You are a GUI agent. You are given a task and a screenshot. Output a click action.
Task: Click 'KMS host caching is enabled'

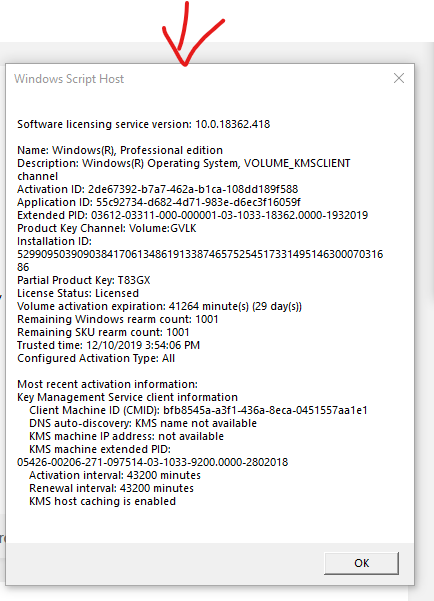click(102, 501)
